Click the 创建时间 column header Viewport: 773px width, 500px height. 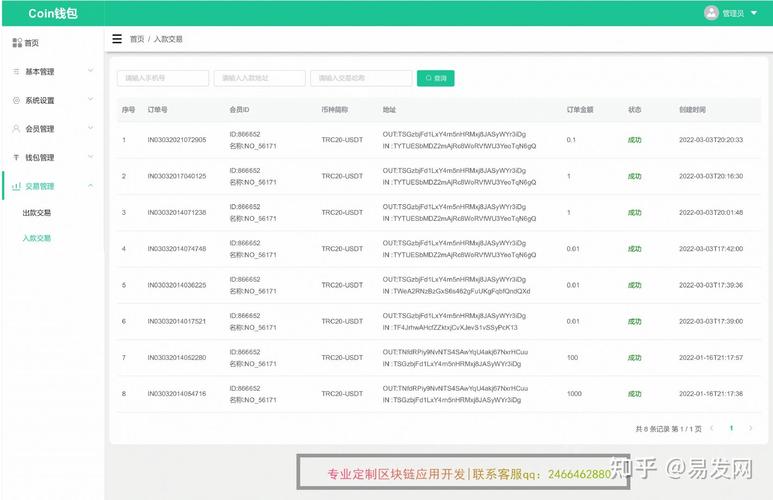tap(692, 109)
